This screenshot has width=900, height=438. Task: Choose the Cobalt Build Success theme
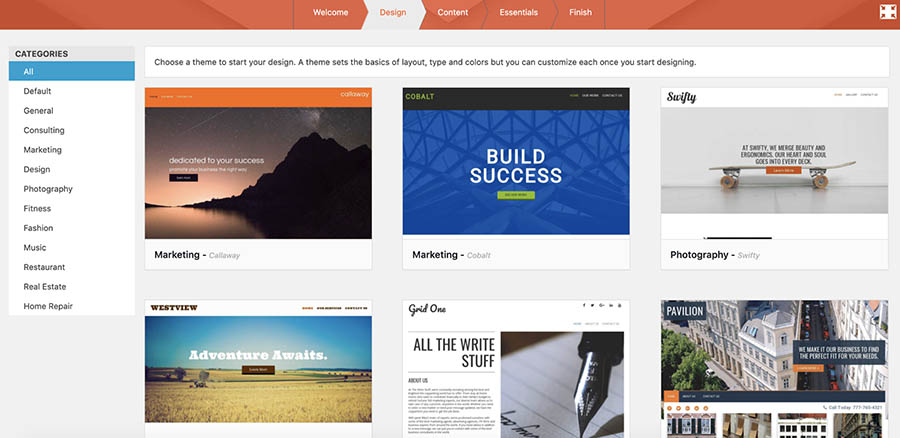click(516, 162)
